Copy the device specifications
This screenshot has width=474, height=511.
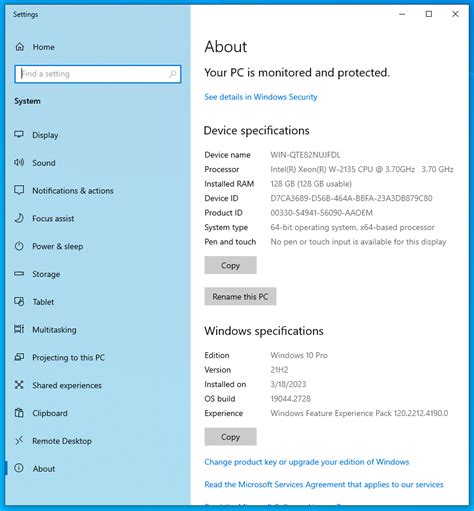point(230,265)
